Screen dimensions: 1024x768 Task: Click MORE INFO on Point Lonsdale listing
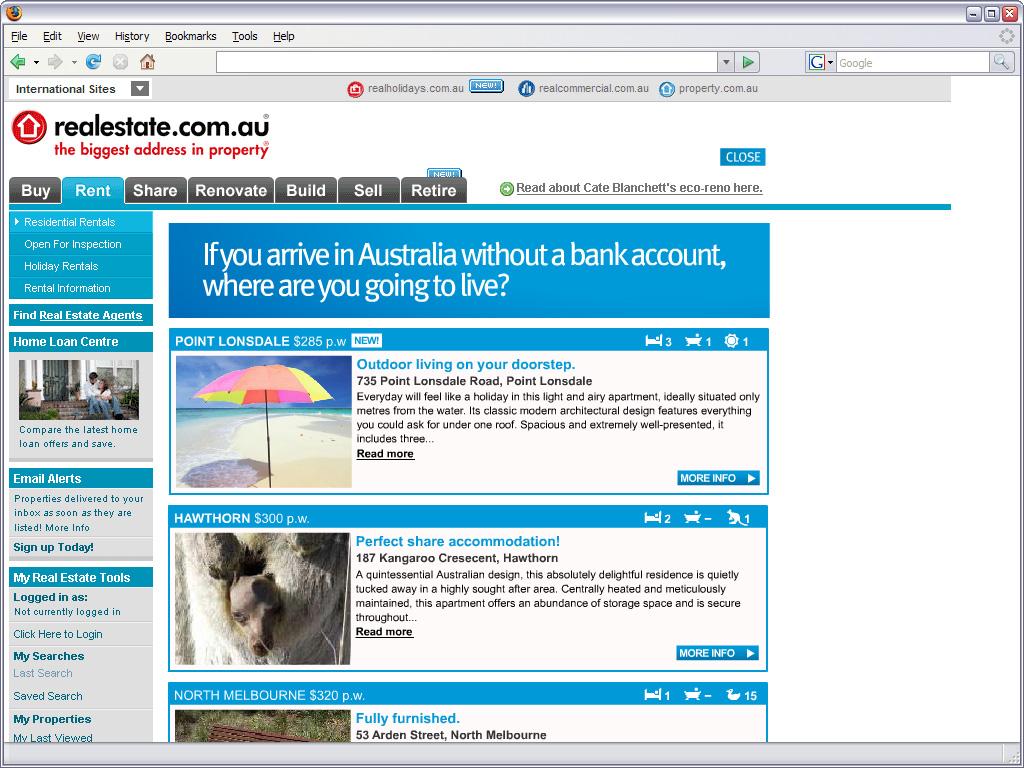point(718,478)
